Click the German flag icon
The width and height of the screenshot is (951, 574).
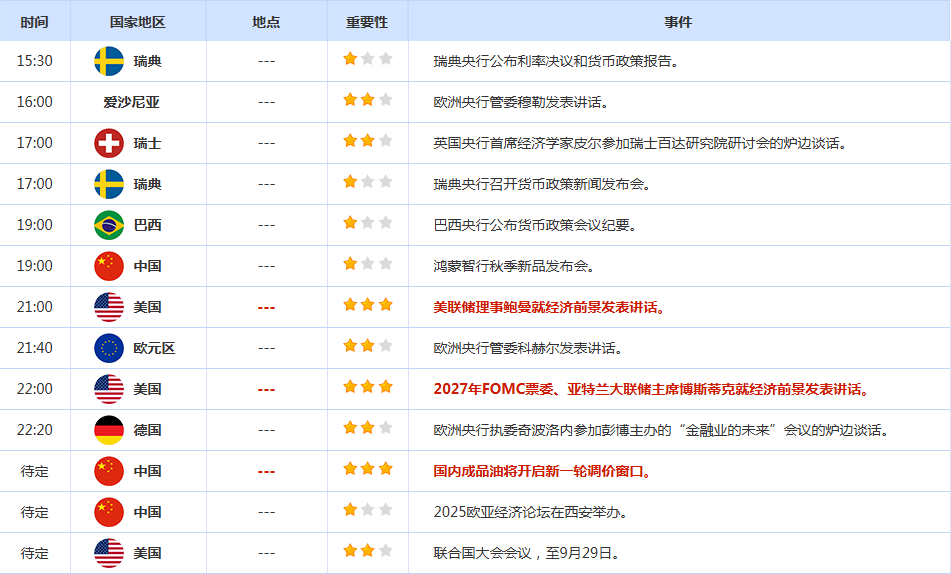(109, 430)
